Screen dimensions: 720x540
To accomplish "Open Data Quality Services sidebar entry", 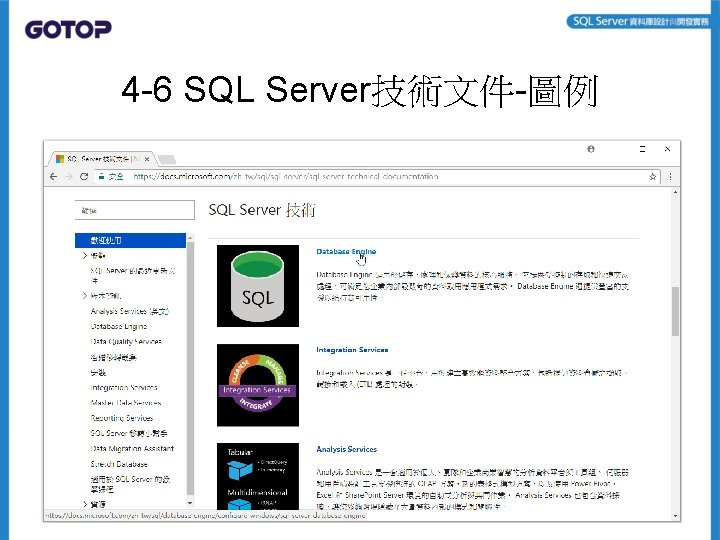I will point(126,342).
